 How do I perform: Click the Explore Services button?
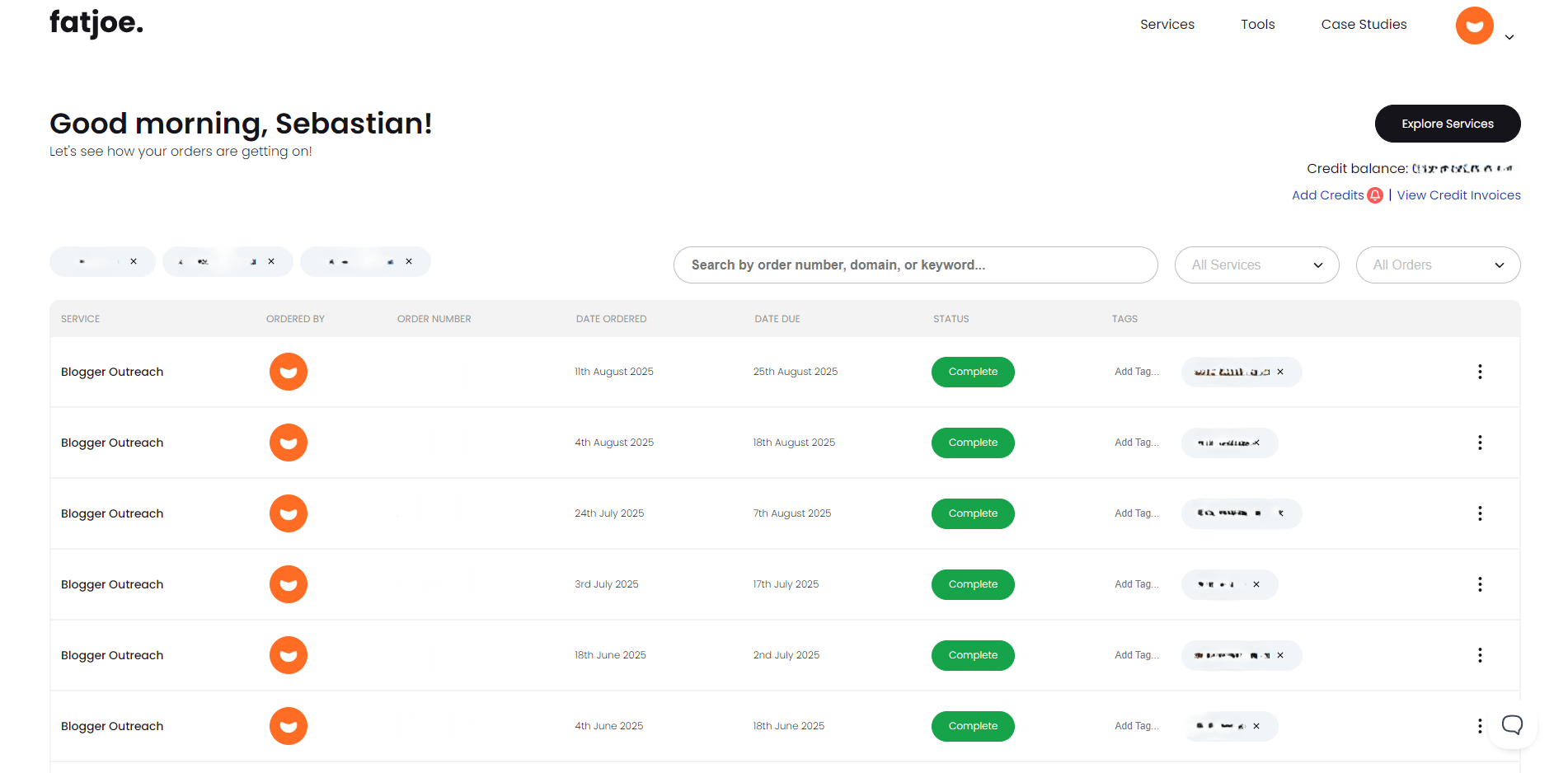(1447, 124)
